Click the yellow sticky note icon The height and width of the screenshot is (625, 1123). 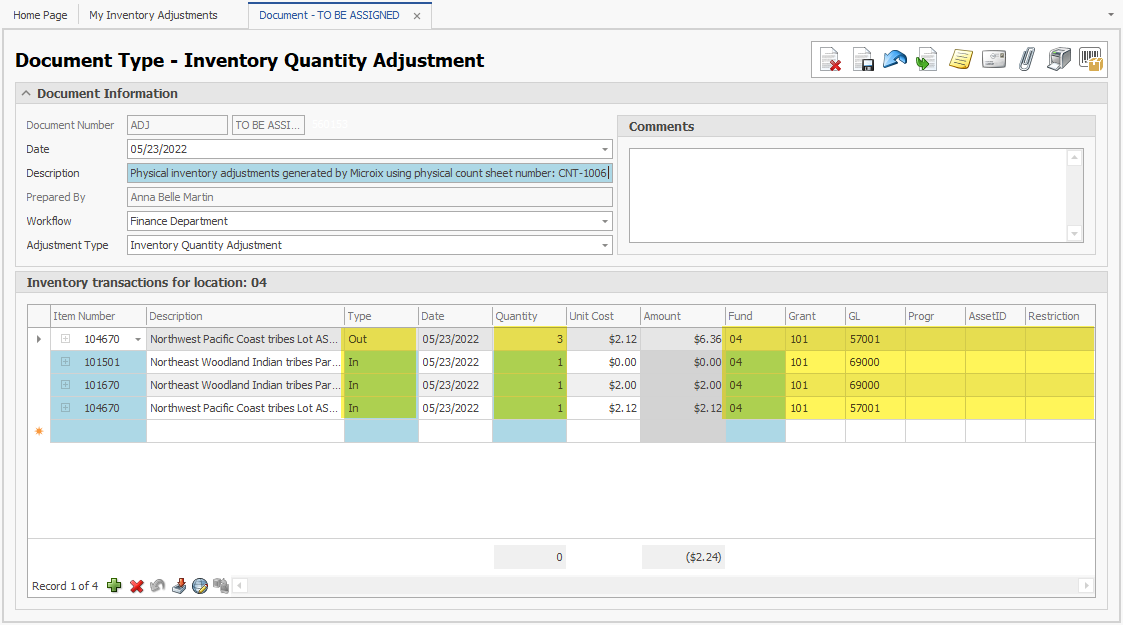point(960,60)
